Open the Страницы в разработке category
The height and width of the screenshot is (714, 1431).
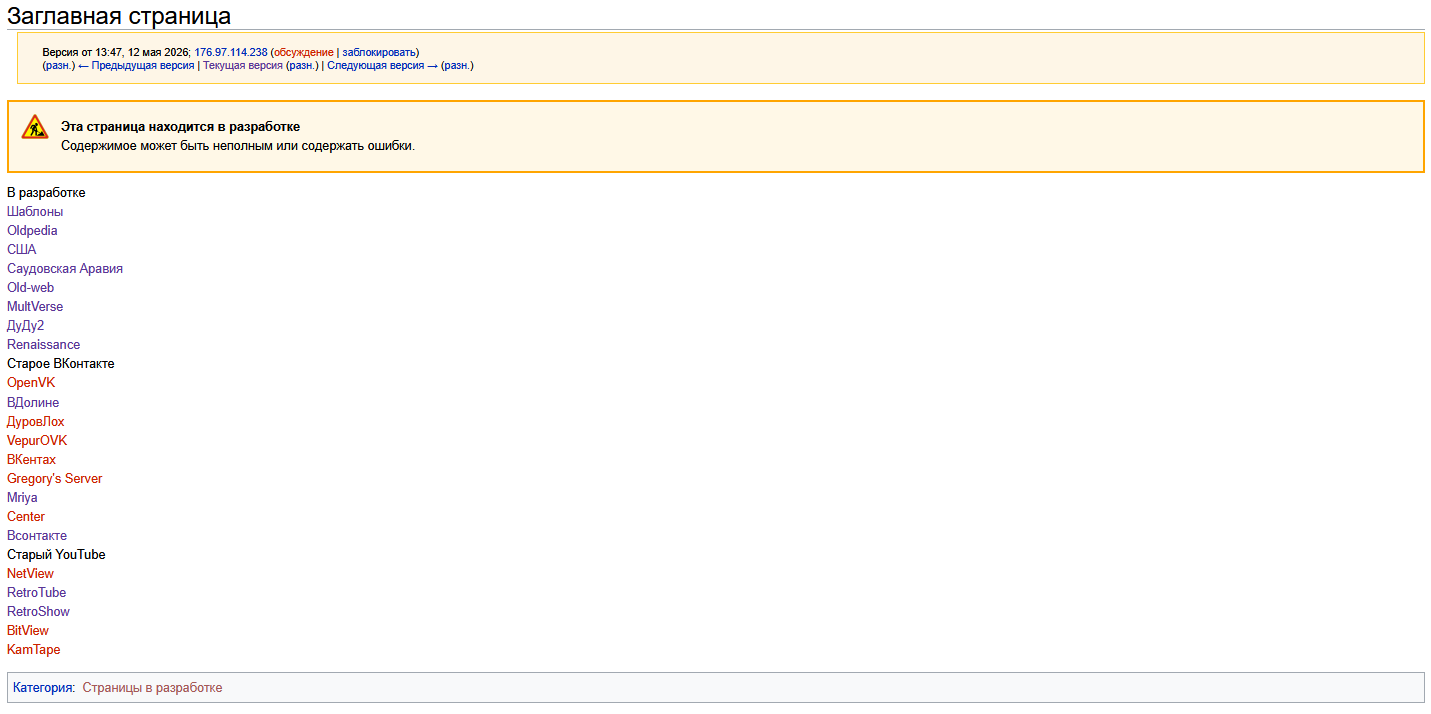coord(152,688)
